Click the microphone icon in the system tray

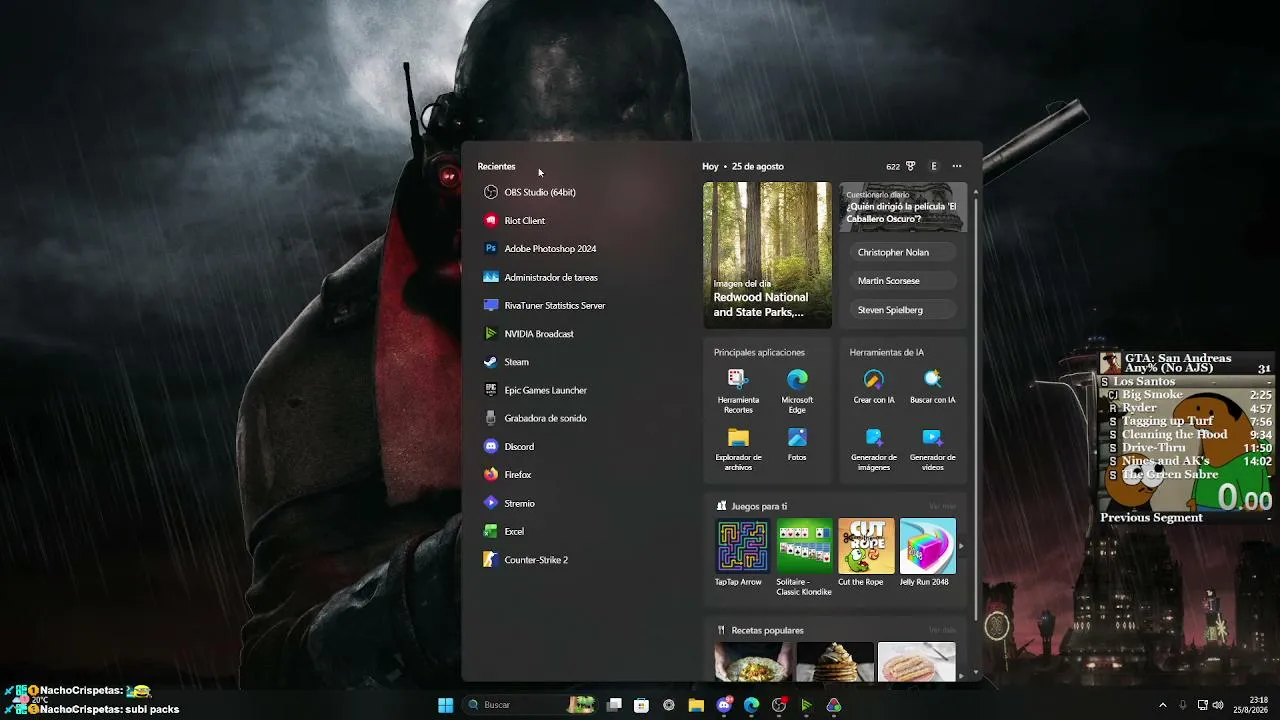pos(1182,705)
